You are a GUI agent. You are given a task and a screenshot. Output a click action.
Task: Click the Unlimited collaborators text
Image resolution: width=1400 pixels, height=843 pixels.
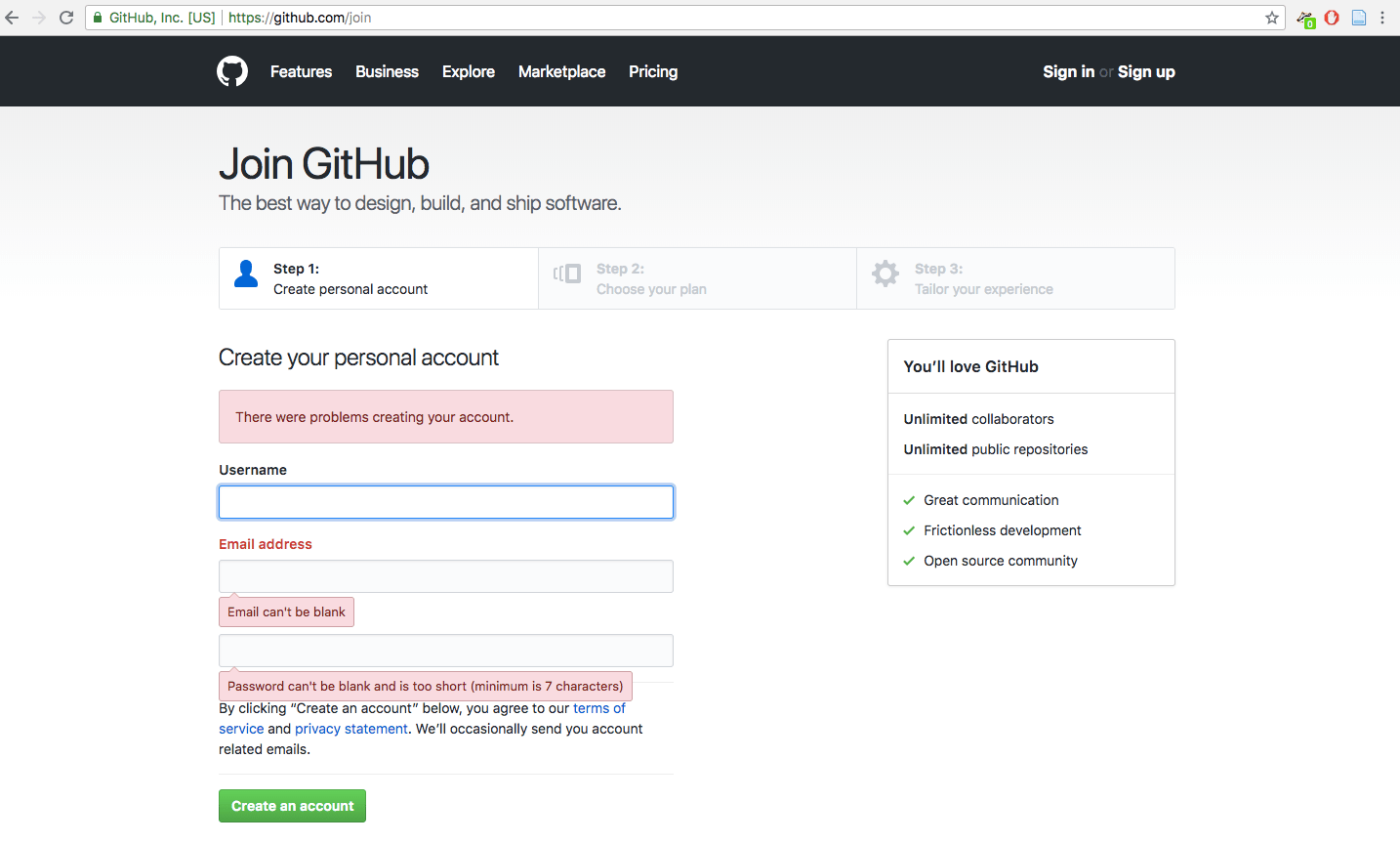click(978, 419)
